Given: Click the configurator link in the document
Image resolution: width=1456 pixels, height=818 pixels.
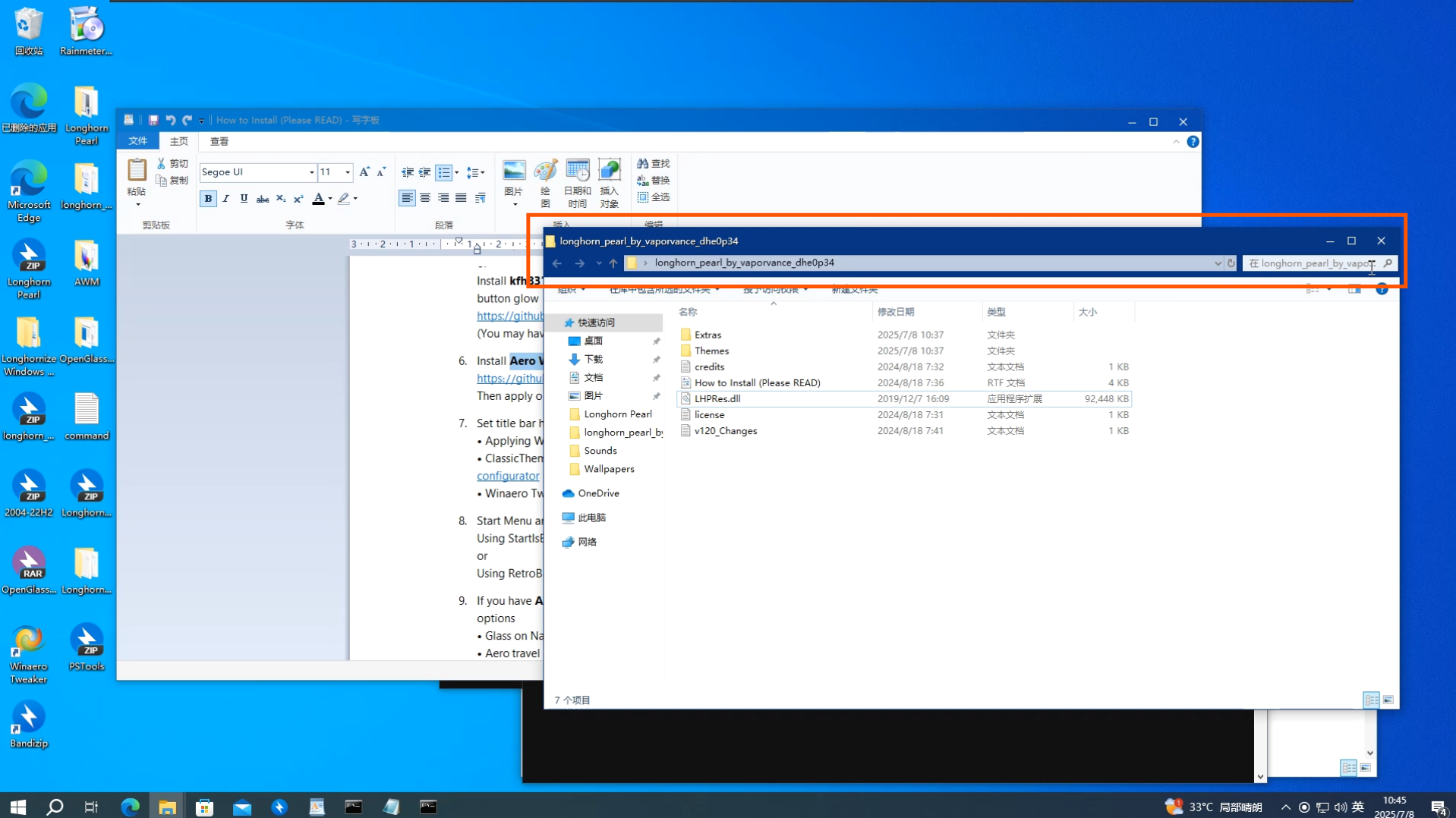Looking at the screenshot, I should coord(508,476).
